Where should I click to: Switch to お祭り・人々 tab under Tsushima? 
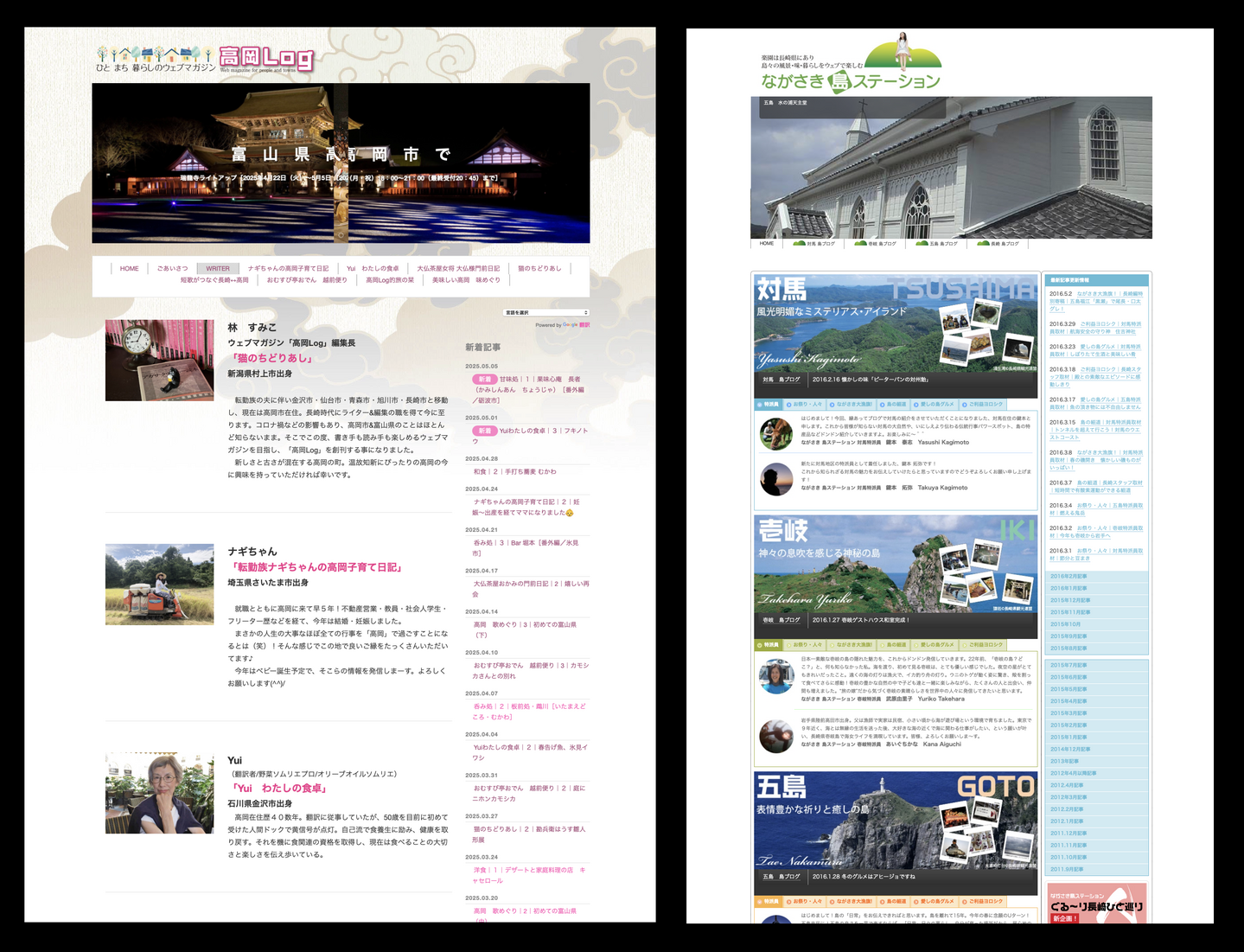click(x=804, y=405)
